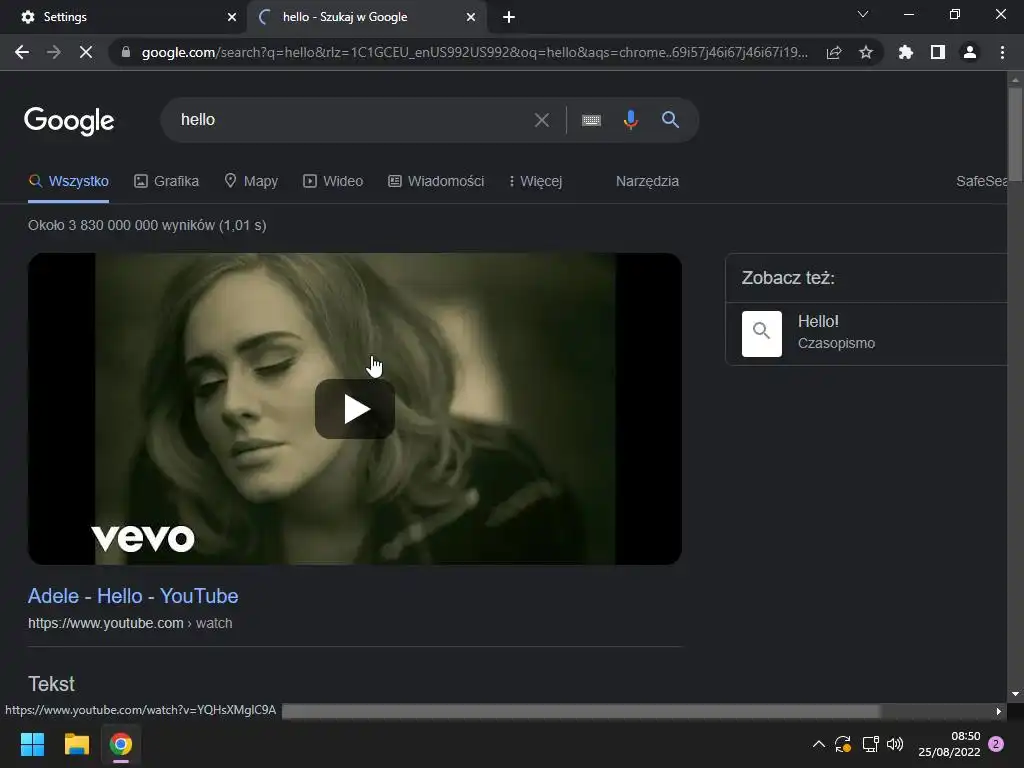Open the tab search dropdown arrow
This screenshot has height=768, width=1024.
[x=863, y=14]
